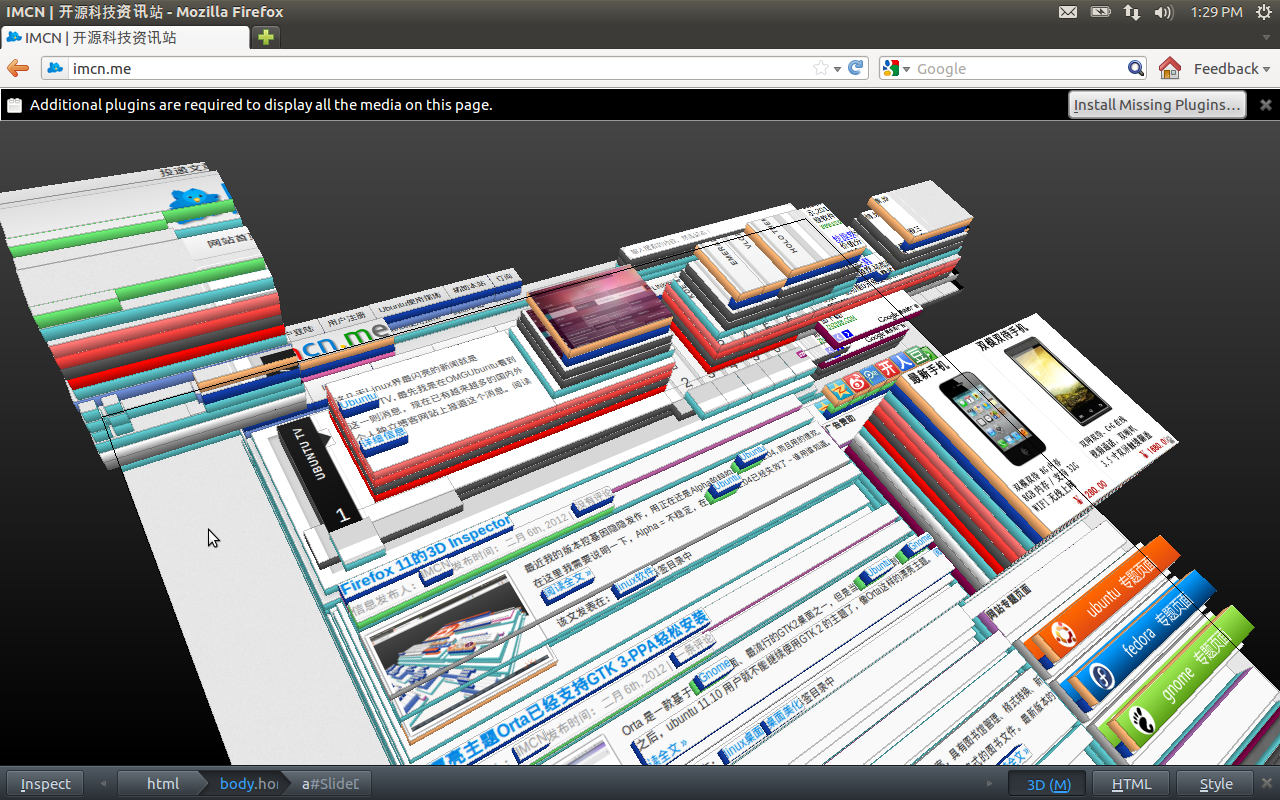Select html breadcrumb in inspector
The image size is (1280, 800).
pyautogui.click(x=163, y=784)
